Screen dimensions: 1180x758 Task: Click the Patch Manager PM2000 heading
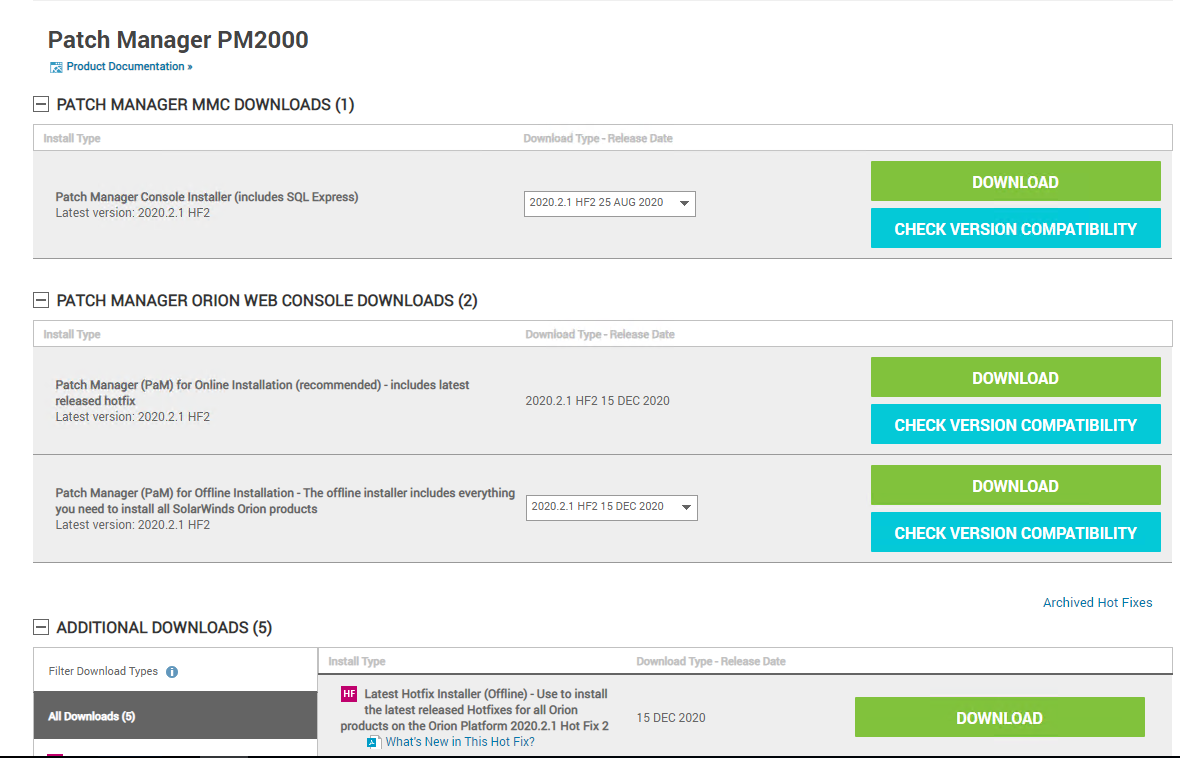coord(178,39)
